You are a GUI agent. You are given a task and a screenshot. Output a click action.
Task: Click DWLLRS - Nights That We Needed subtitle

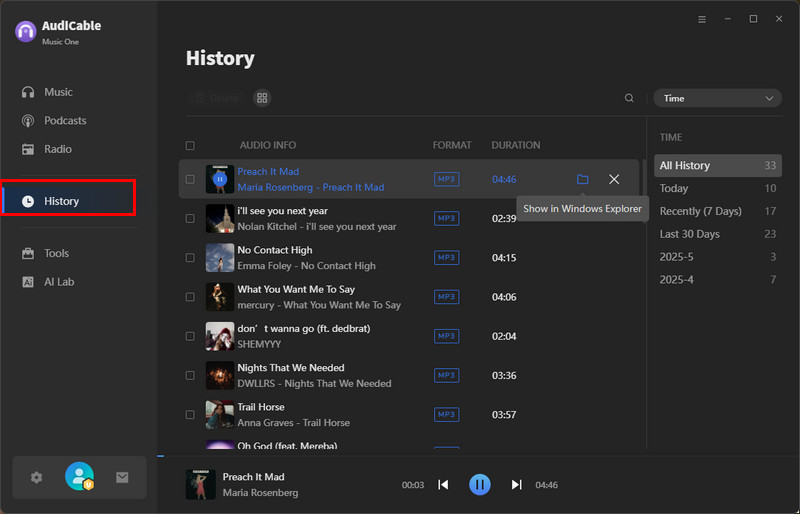click(x=314, y=384)
